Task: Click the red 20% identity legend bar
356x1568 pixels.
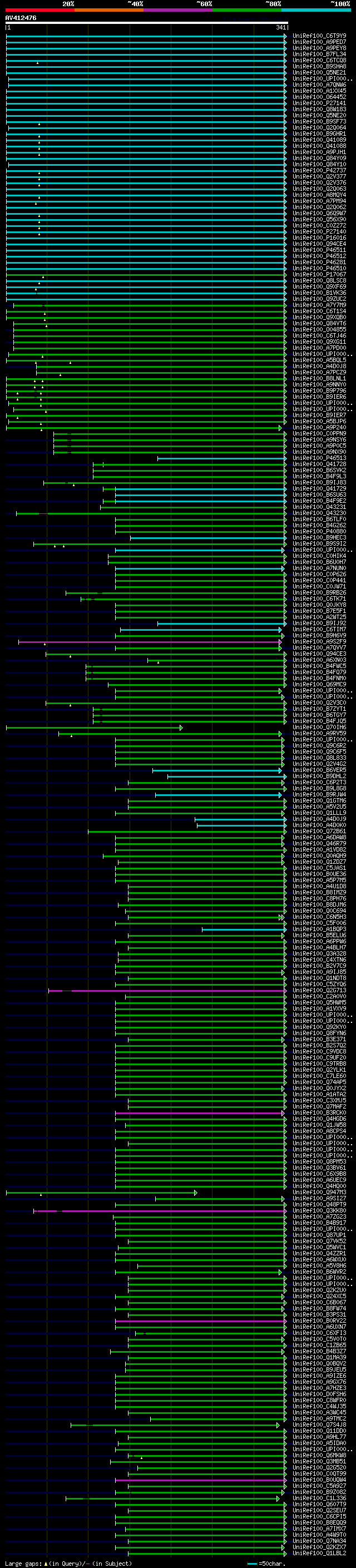Action: 39,10
